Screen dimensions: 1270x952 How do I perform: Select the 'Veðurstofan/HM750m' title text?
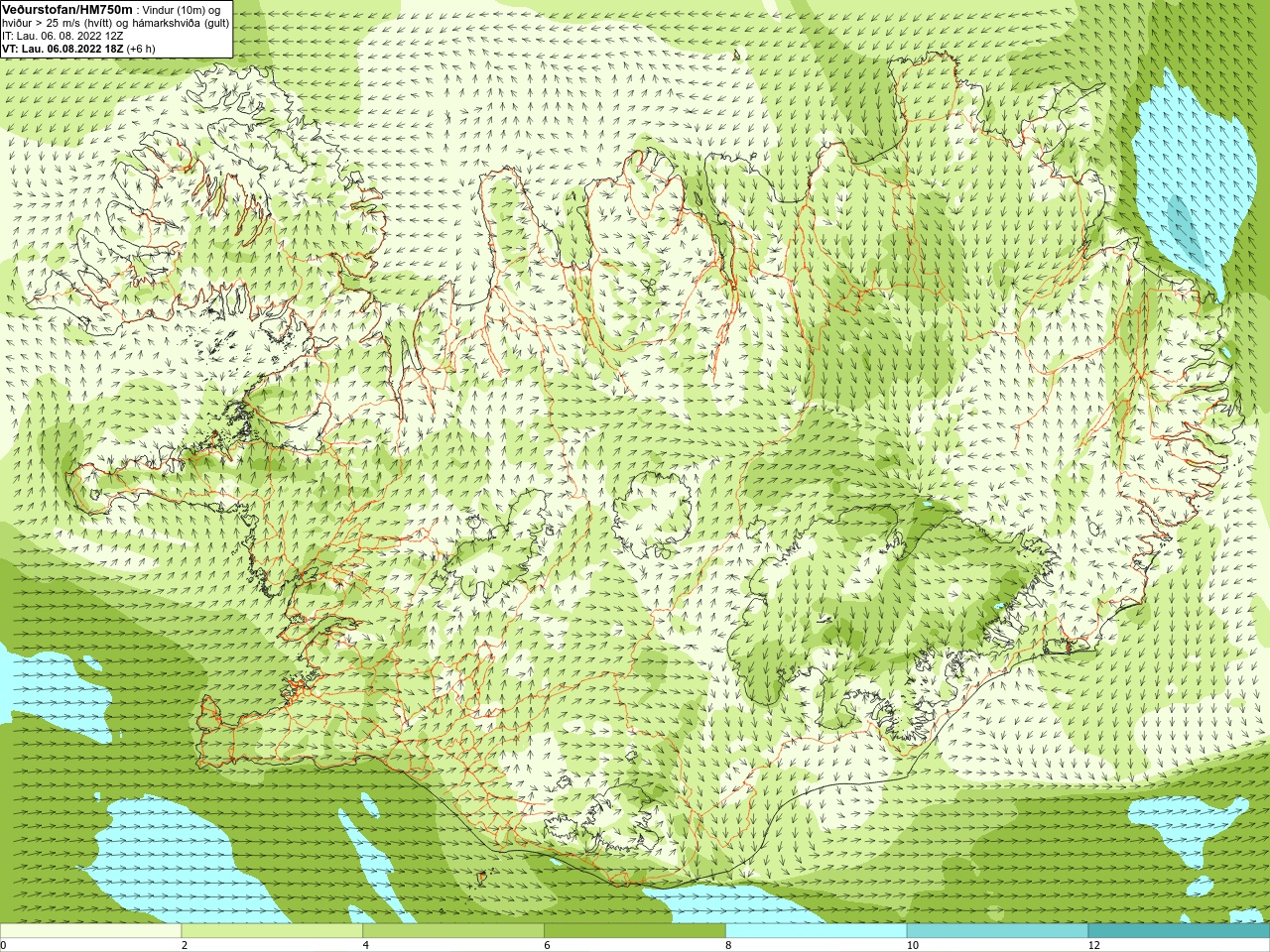point(67,9)
